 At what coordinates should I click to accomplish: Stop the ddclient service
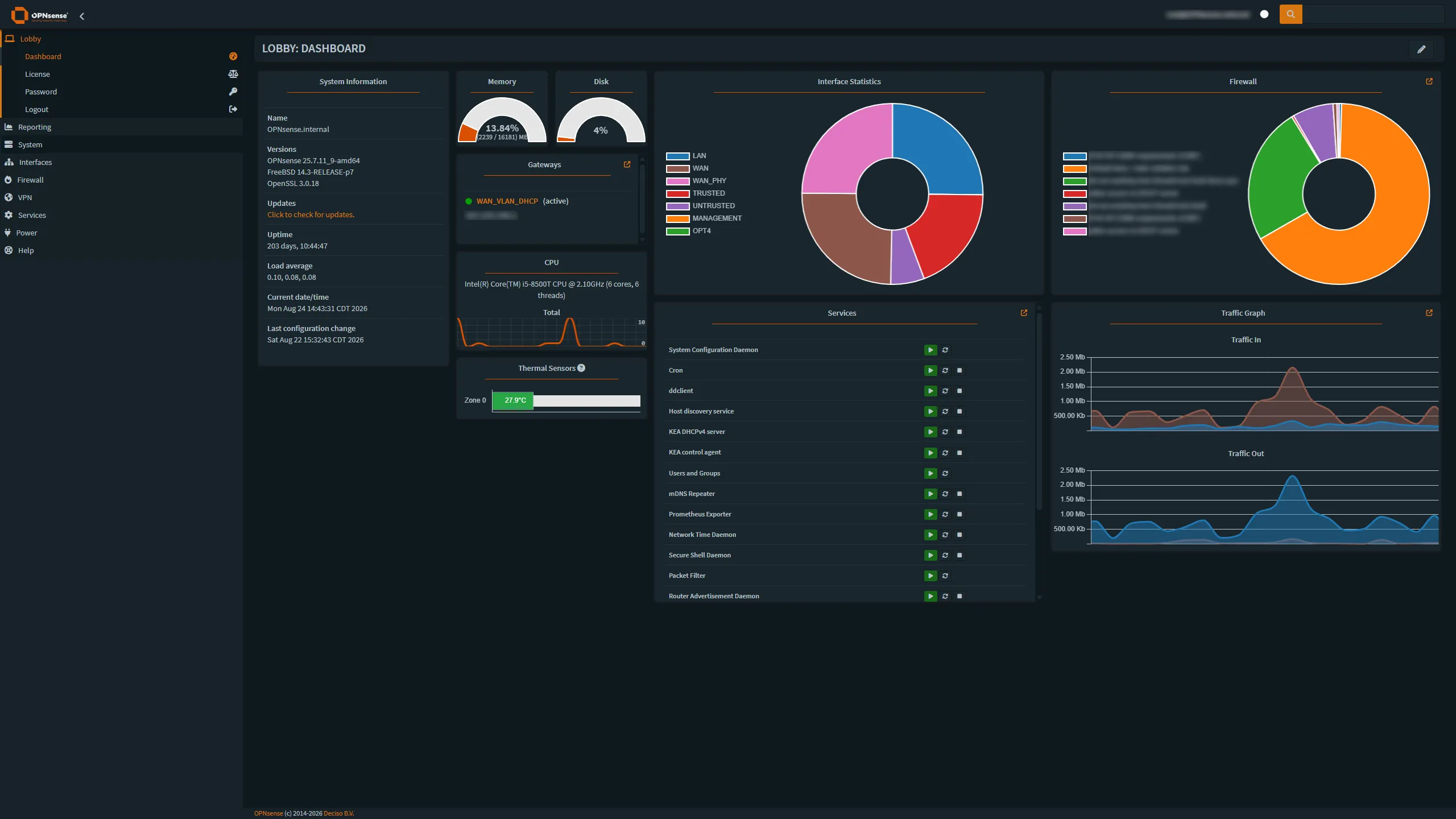click(x=959, y=391)
